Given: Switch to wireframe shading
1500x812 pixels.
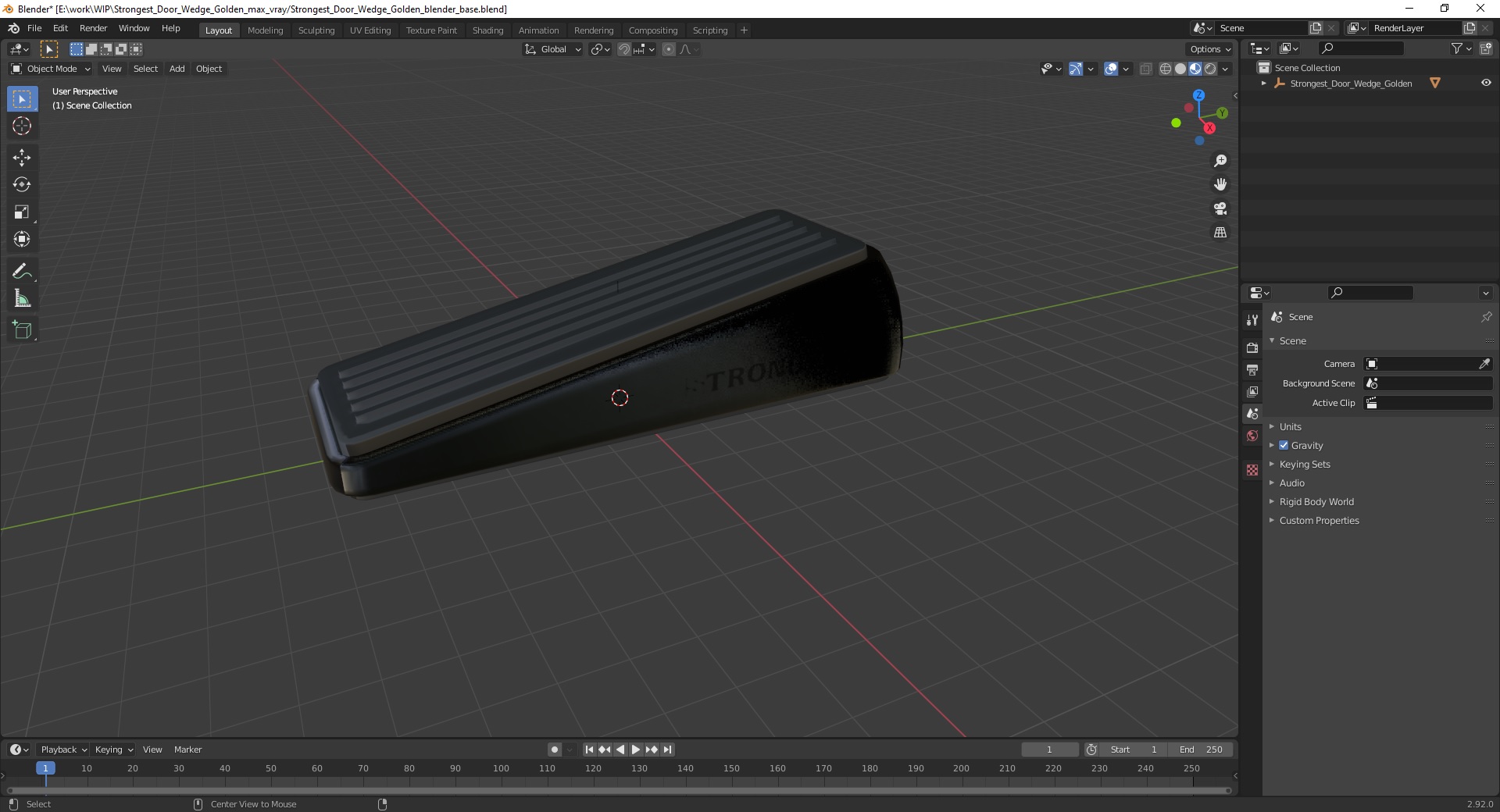Looking at the screenshot, I should (x=1166, y=69).
